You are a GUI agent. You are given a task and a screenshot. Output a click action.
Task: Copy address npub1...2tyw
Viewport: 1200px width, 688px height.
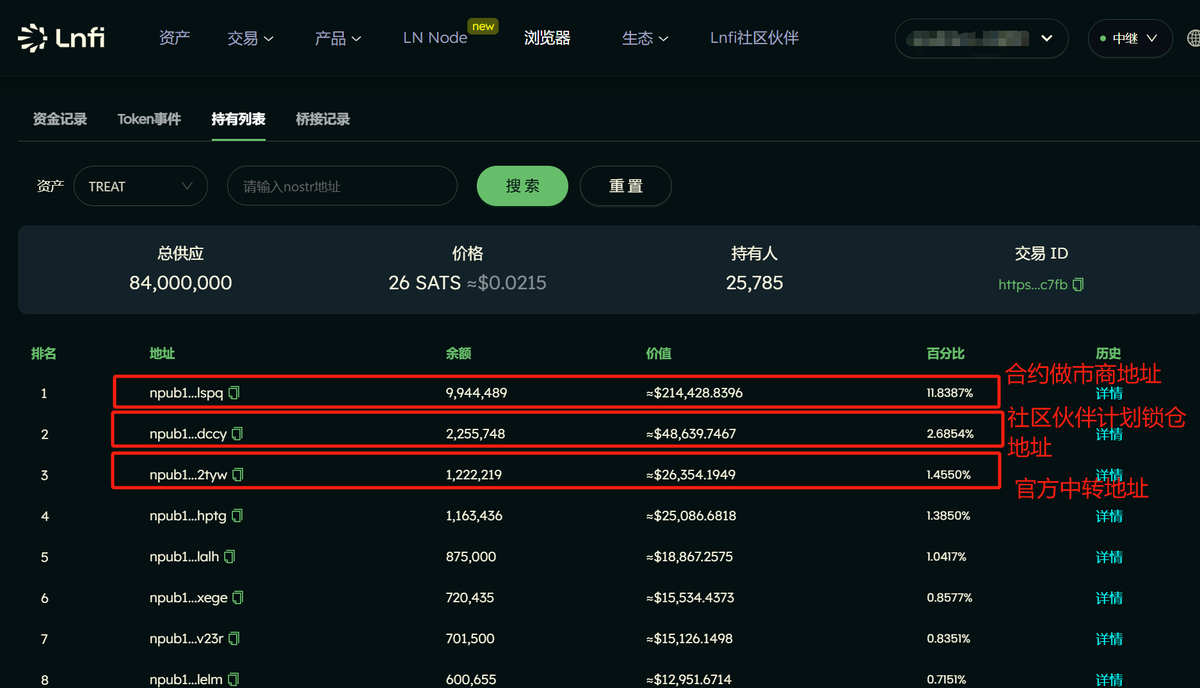[238, 475]
